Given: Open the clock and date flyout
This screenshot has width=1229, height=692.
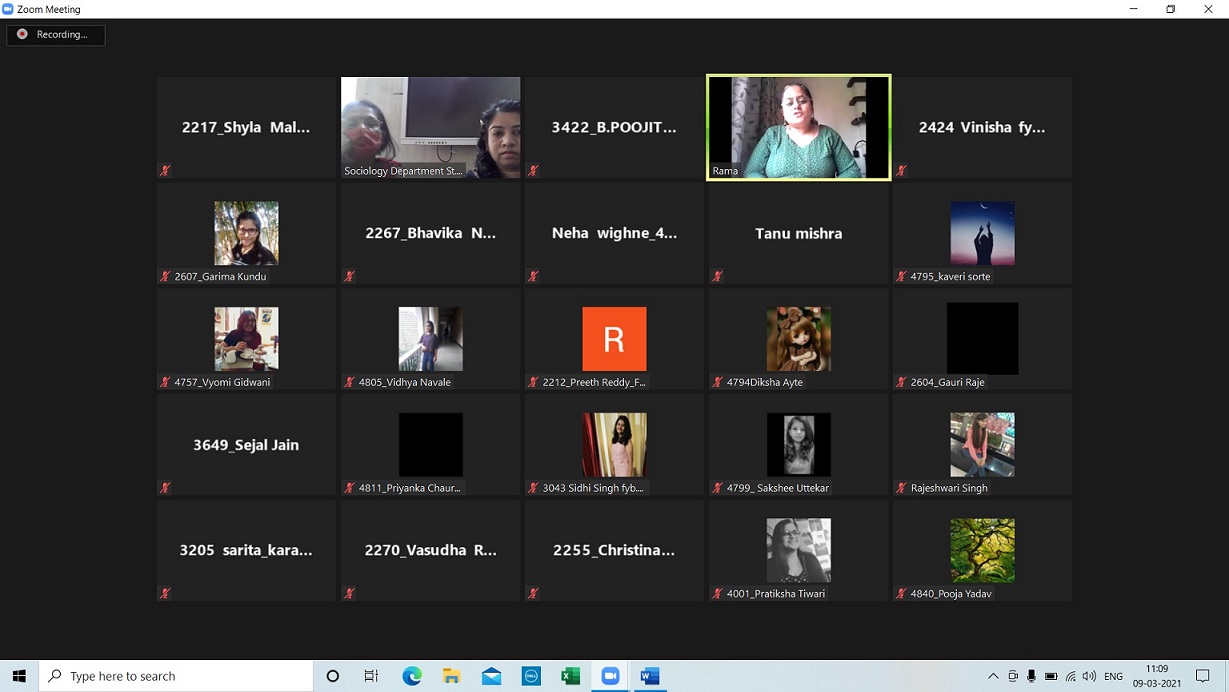Looking at the screenshot, I should pos(1157,676).
